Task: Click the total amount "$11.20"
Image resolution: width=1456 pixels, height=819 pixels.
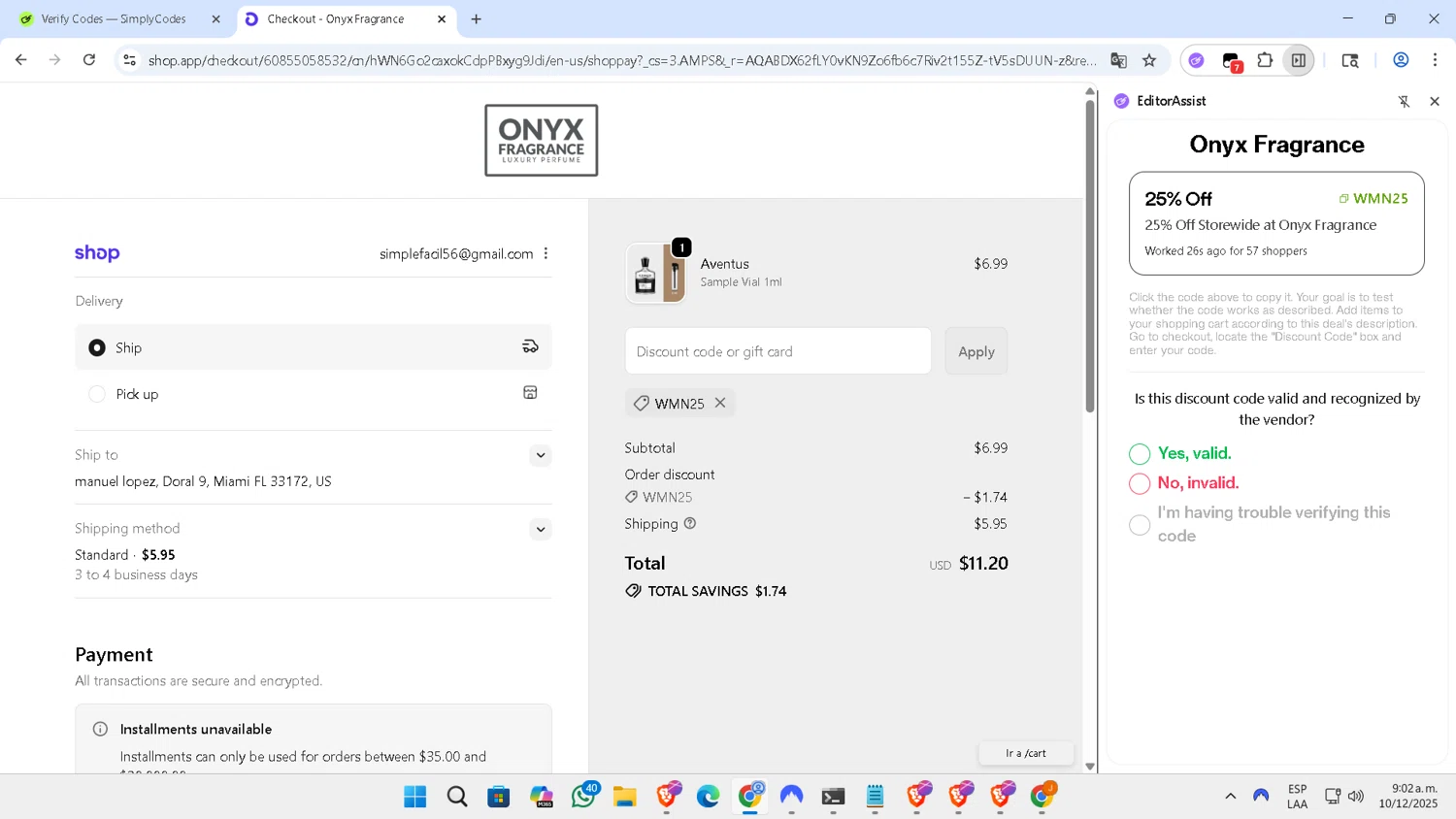Action: (983, 563)
